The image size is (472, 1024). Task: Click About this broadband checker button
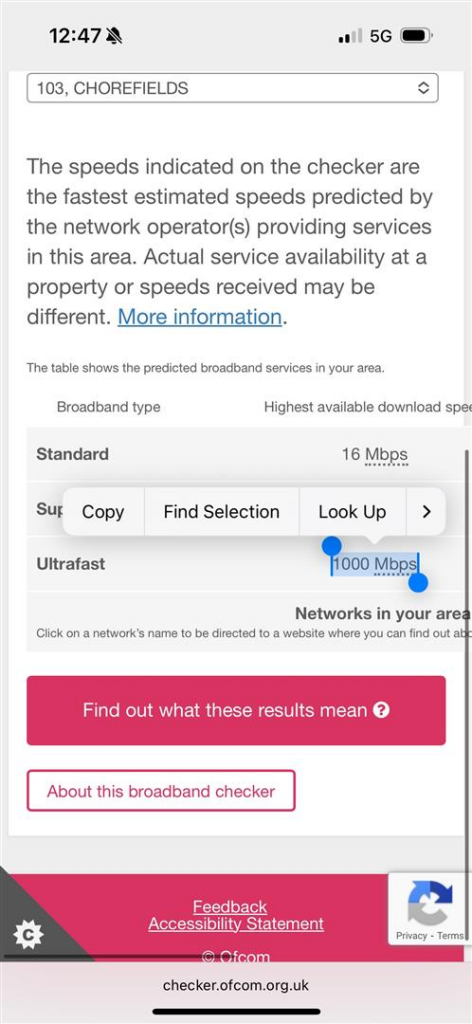coord(161,791)
